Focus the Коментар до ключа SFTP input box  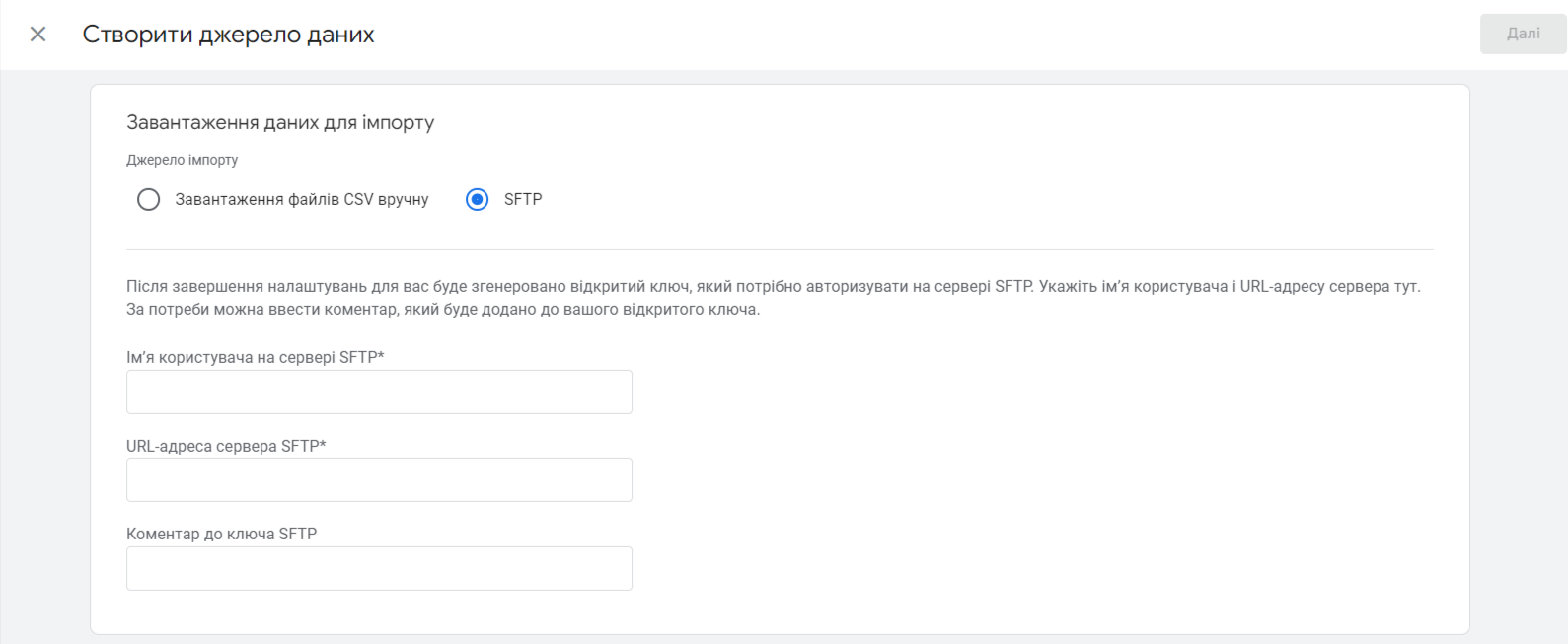pos(379,569)
